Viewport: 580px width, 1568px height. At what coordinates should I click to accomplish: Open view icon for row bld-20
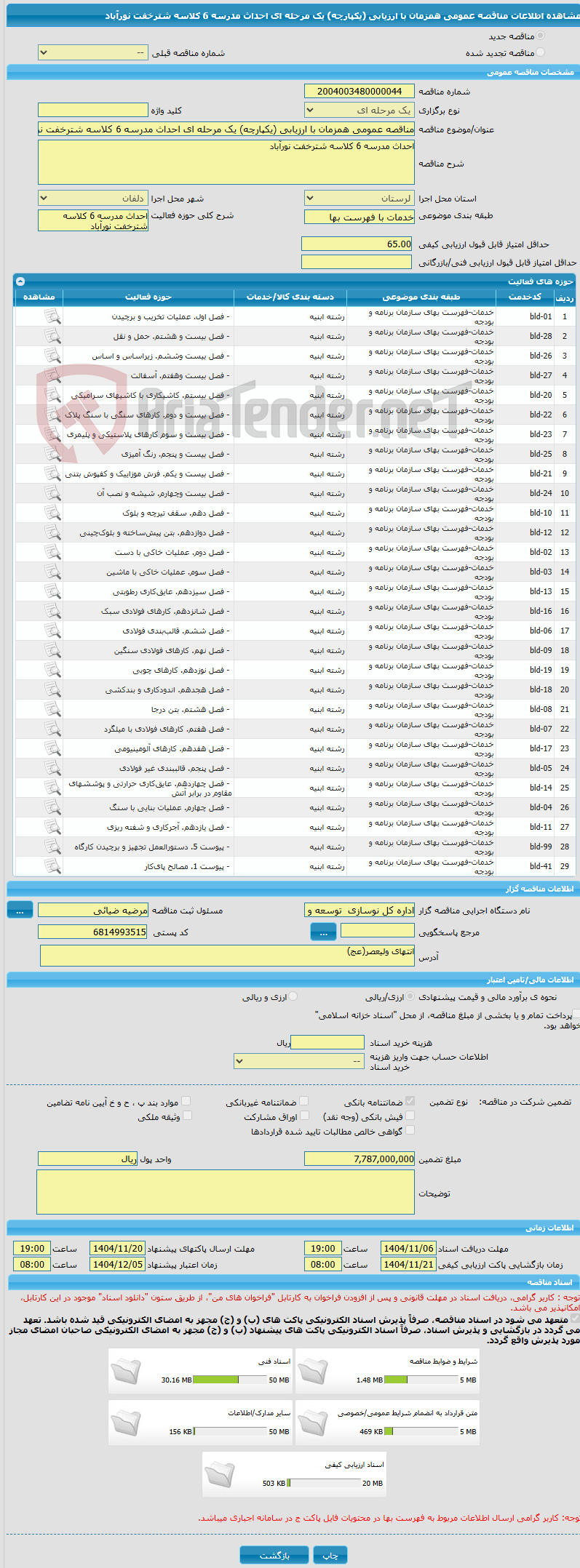[x=52, y=395]
